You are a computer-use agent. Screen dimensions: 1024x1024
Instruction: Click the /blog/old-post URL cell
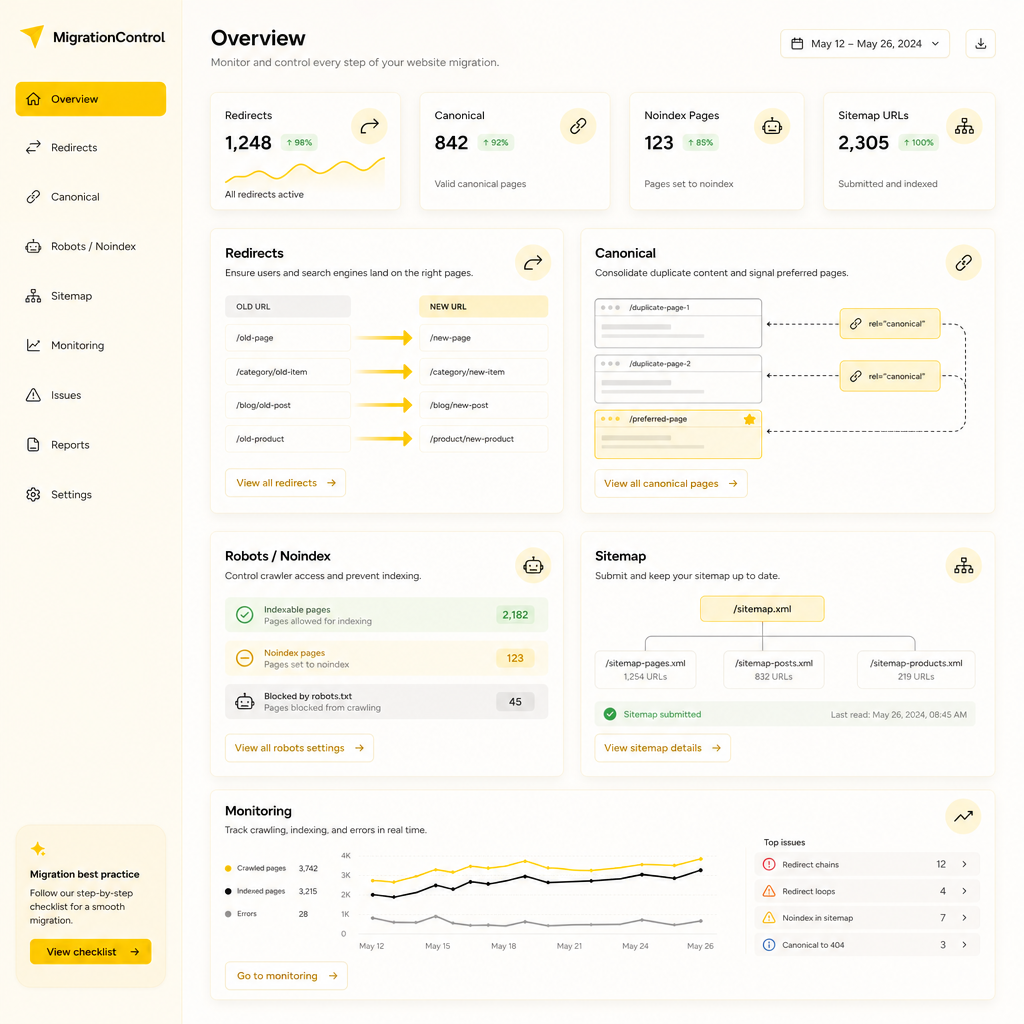pos(287,405)
